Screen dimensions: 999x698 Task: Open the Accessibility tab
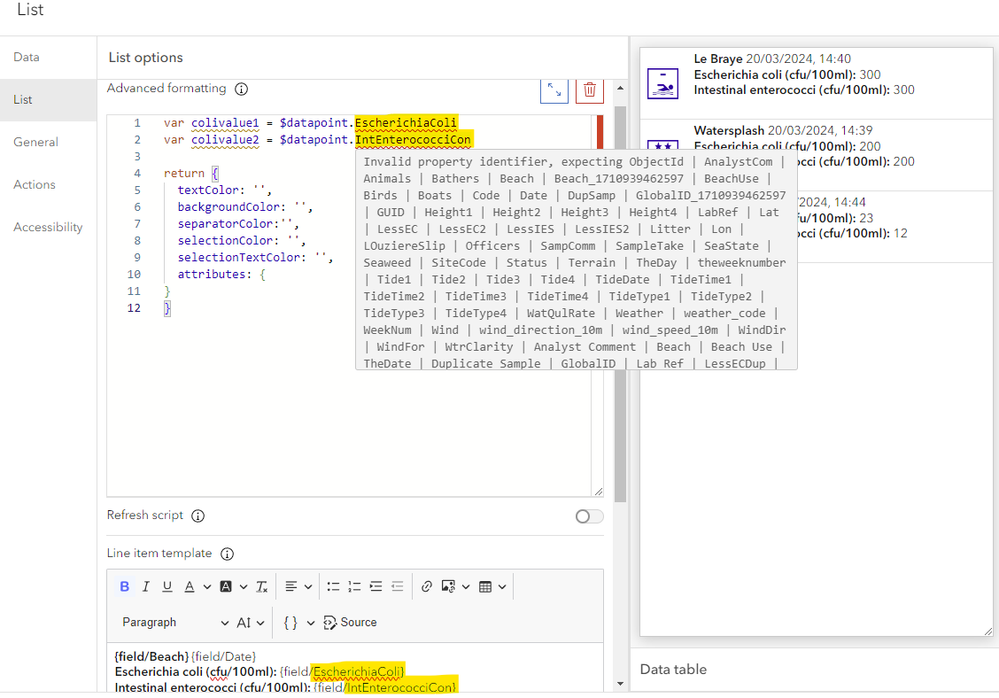[x=48, y=227]
